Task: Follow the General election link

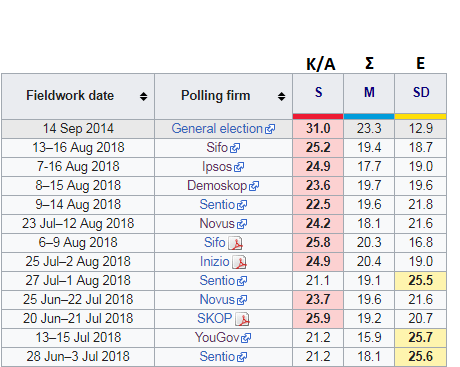Action: [x=217, y=128]
